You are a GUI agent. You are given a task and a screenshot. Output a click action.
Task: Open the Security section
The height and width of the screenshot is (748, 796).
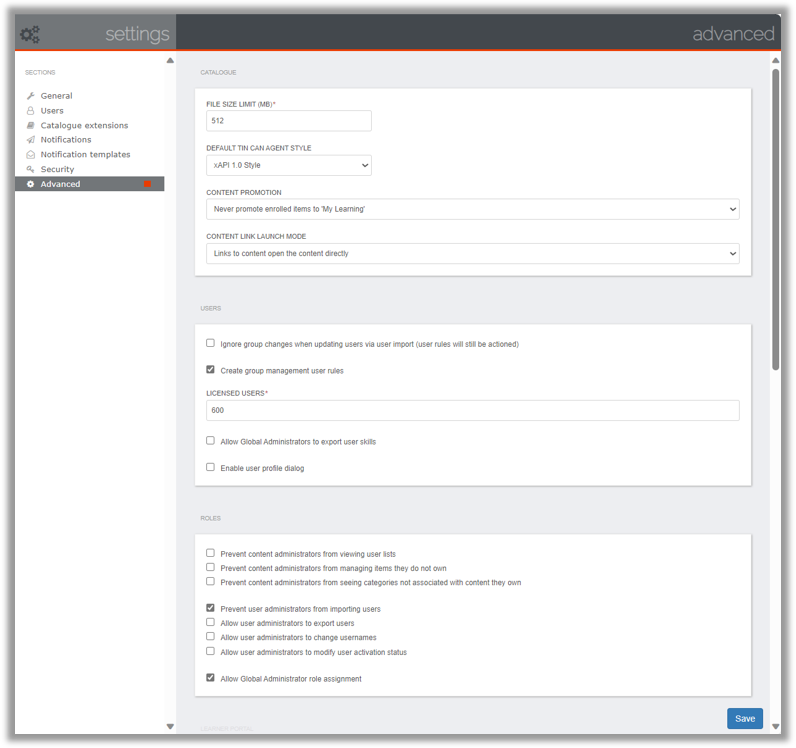click(57, 169)
